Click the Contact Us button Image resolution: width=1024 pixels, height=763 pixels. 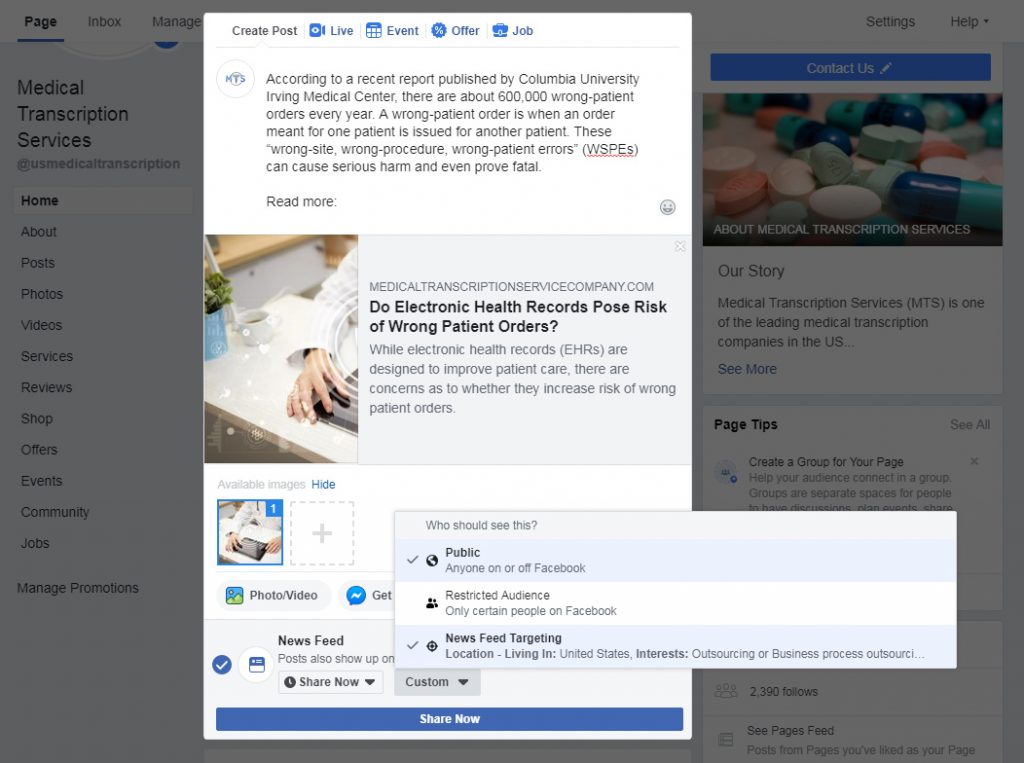point(850,68)
